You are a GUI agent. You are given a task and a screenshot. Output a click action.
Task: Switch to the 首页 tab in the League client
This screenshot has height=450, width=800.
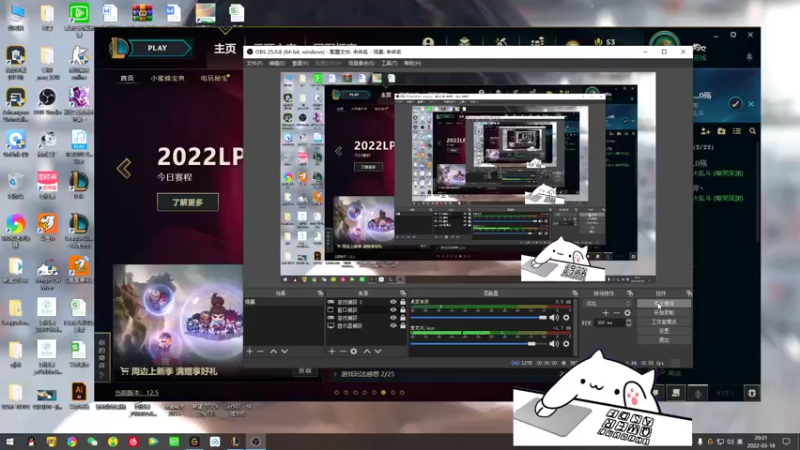coord(127,78)
